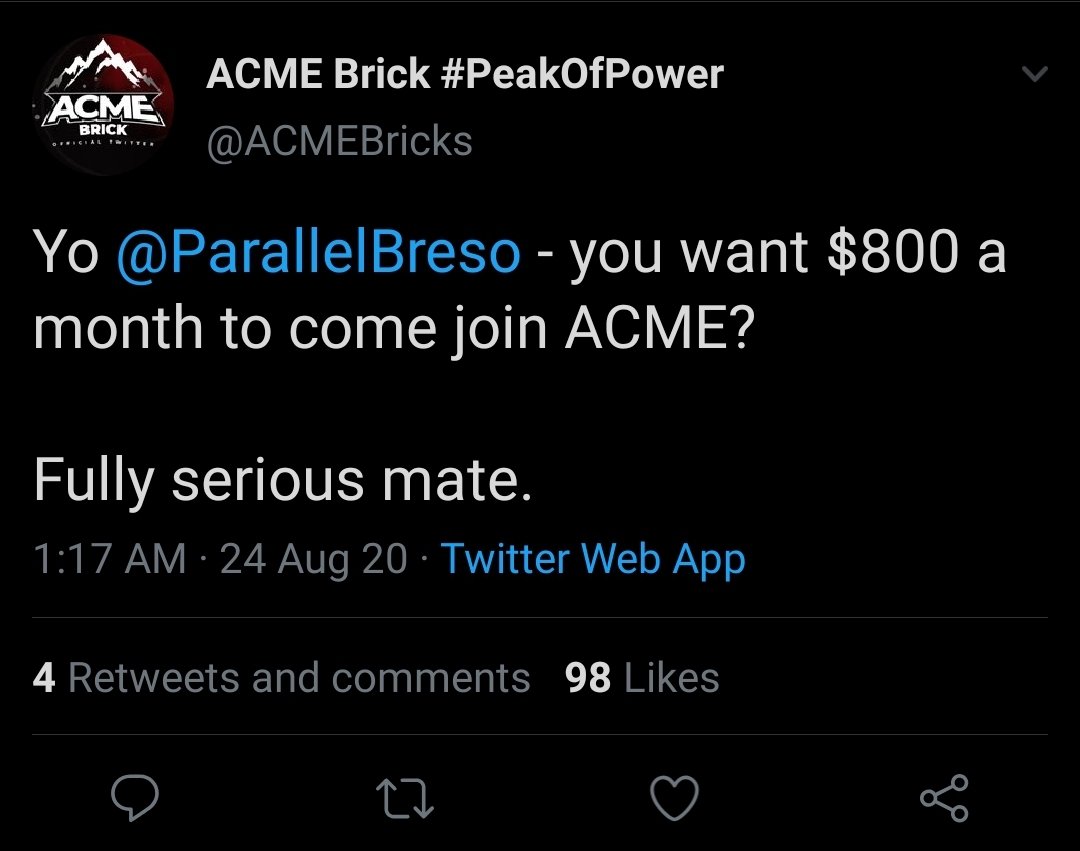Open the share options icon
1080x851 pixels.
943,798
